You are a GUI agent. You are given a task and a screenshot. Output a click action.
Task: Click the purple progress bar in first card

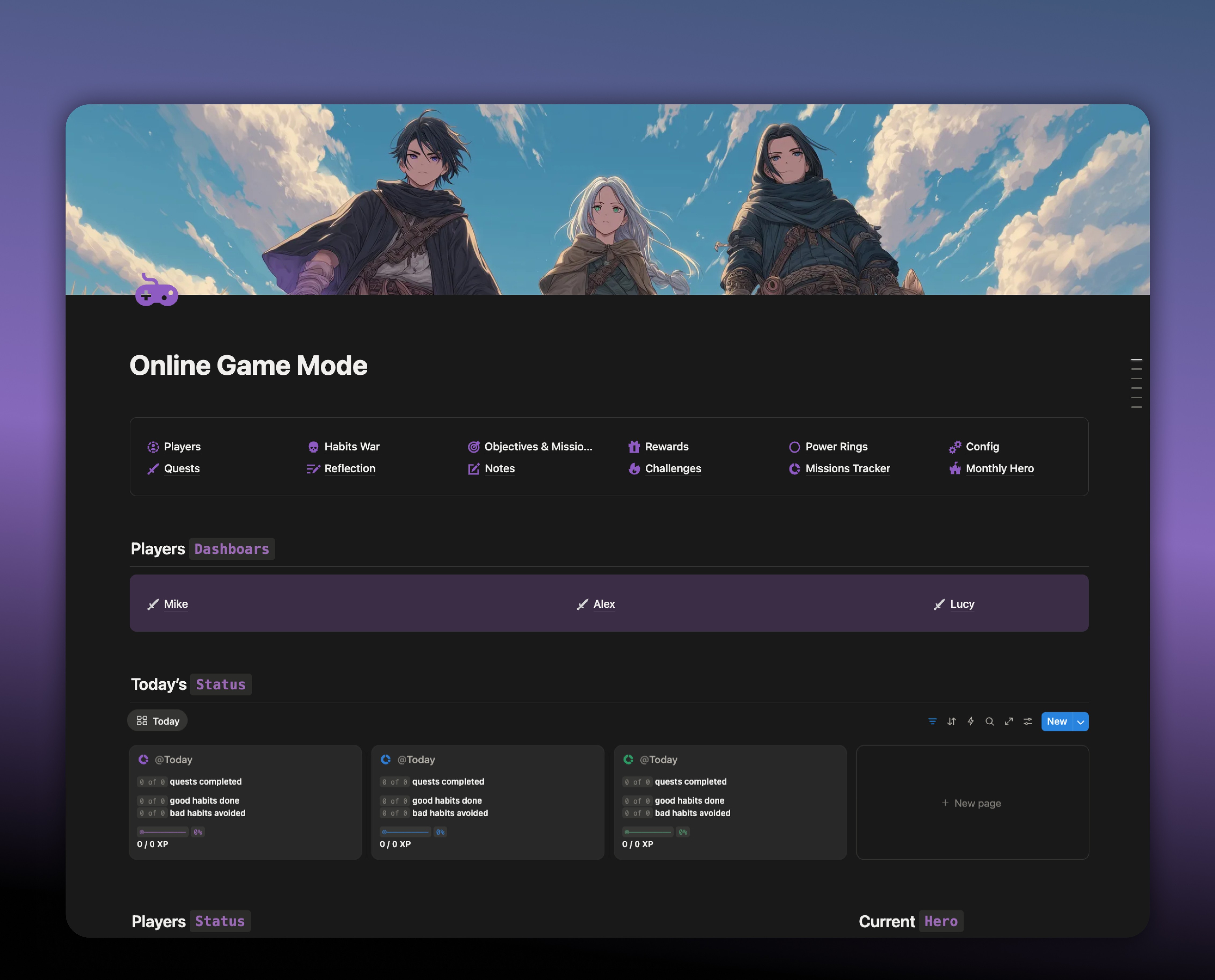(x=163, y=832)
